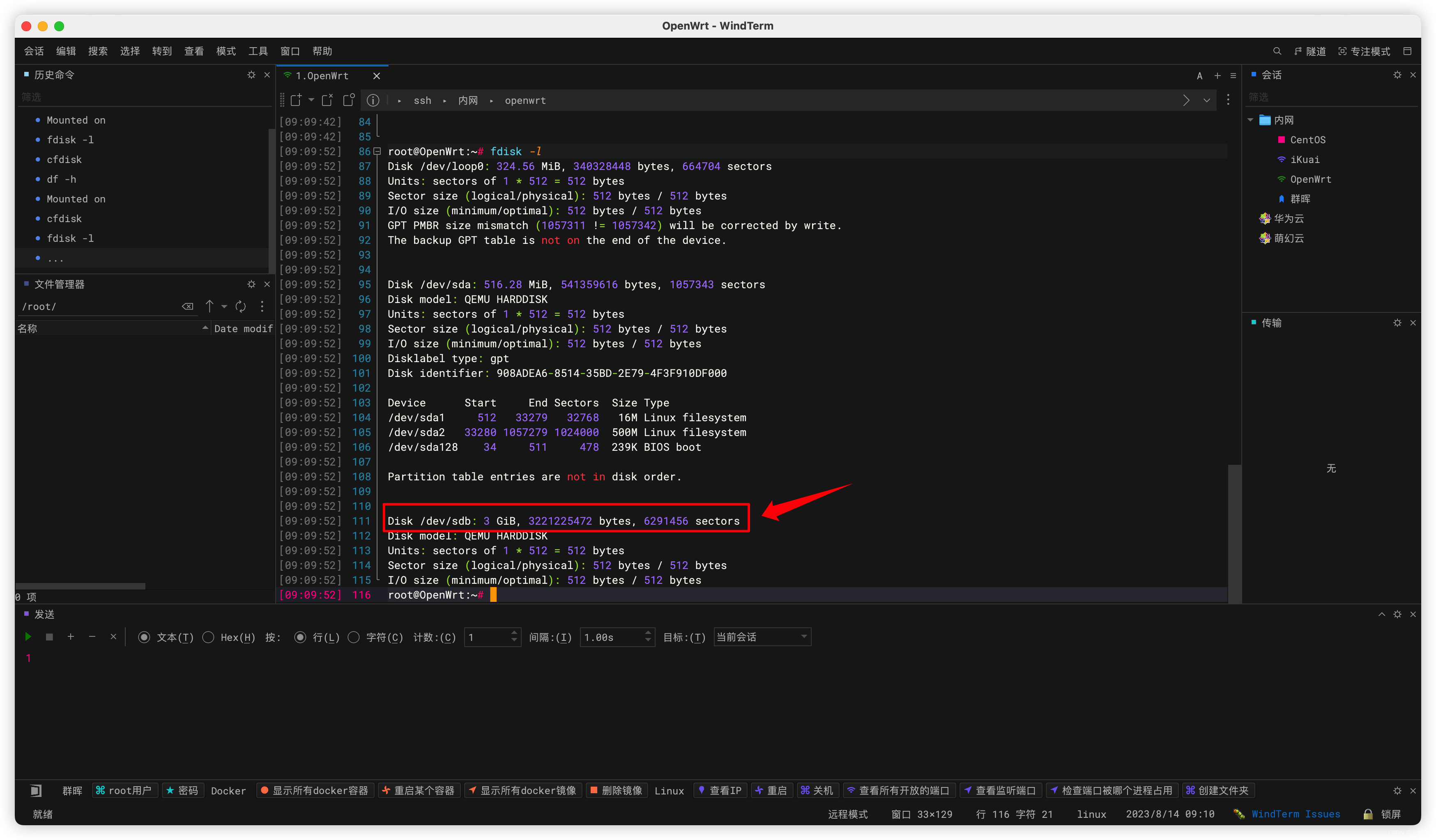Start sending with the green play button
The image size is (1436, 840).
(x=28, y=637)
